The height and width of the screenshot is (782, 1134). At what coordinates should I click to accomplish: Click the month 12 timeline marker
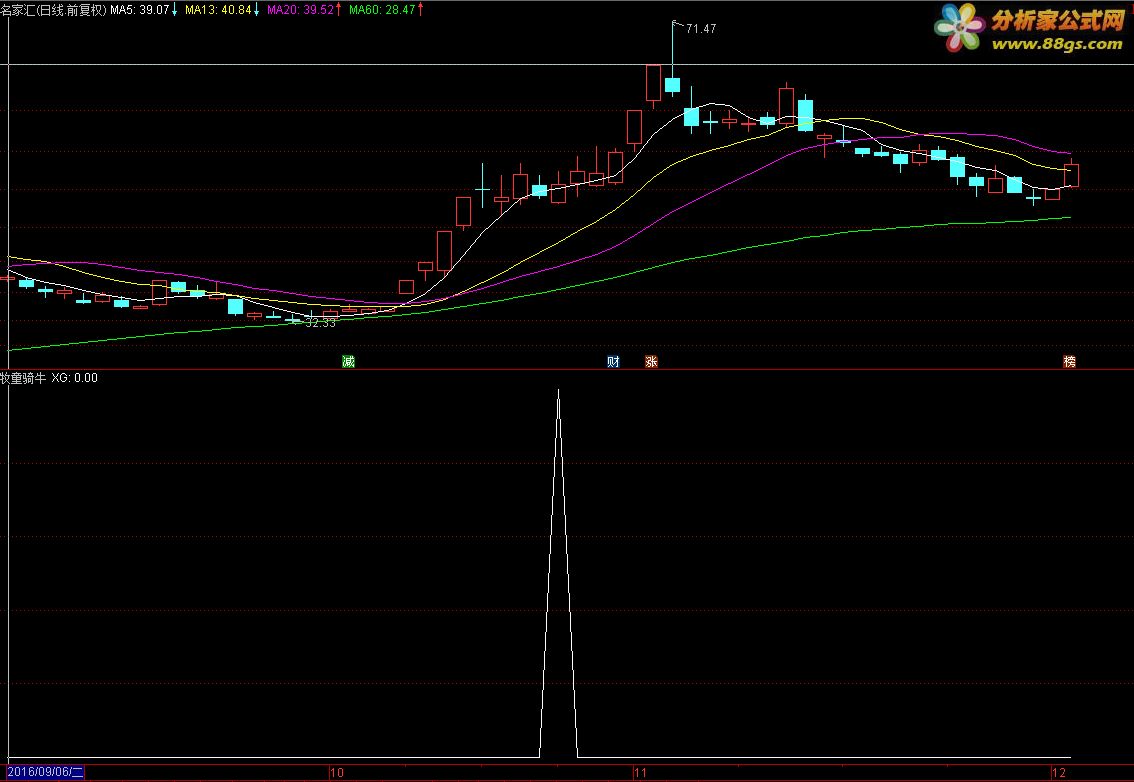point(1060,773)
